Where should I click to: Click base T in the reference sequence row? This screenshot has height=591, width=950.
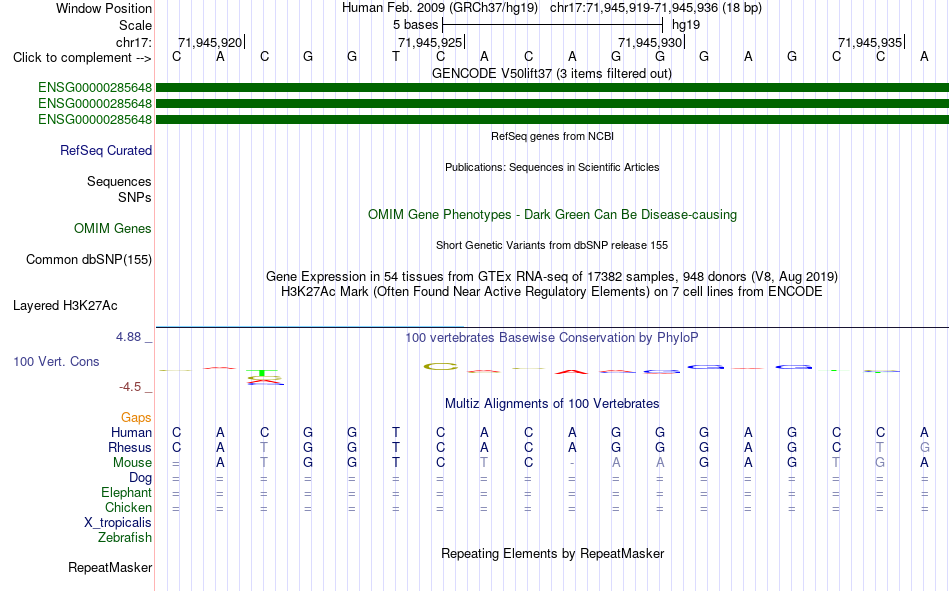tap(396, 56)
